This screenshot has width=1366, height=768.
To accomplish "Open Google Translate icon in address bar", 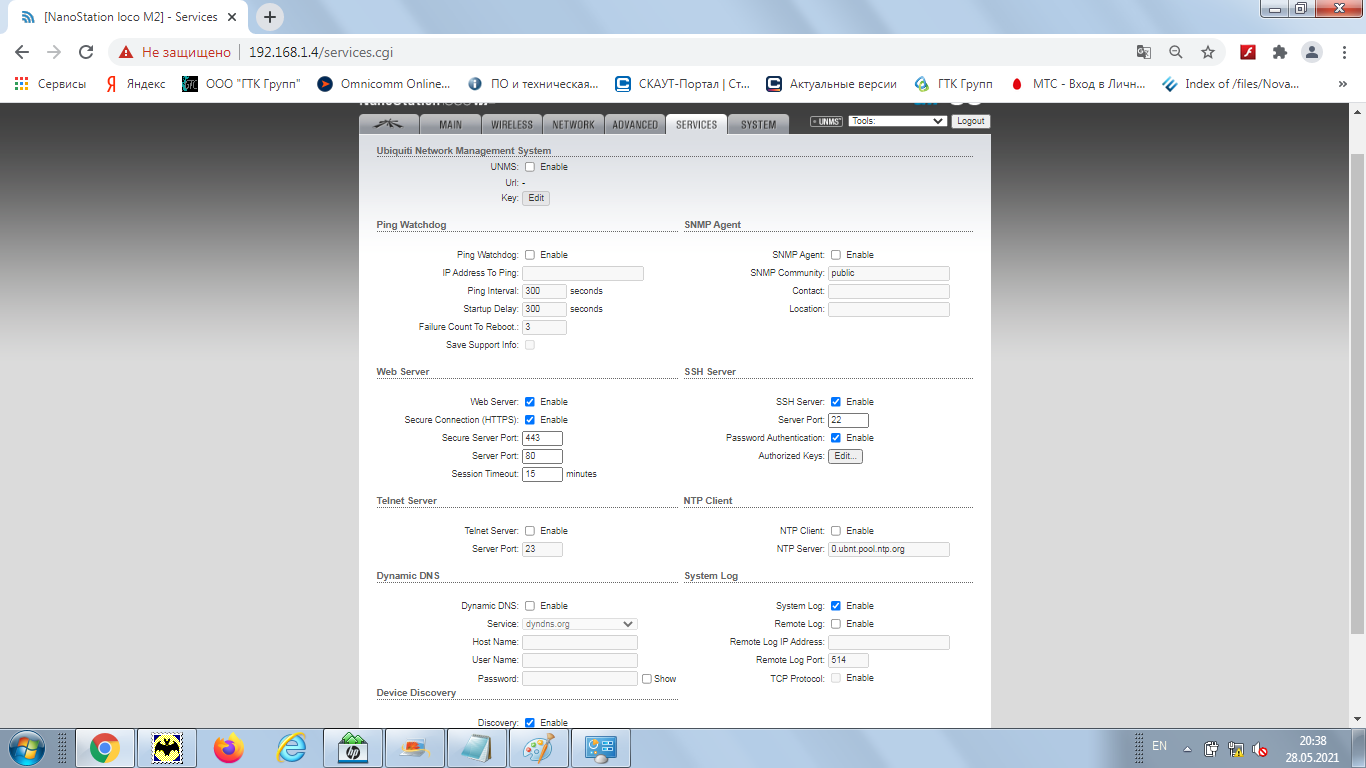I will 1144,52.
